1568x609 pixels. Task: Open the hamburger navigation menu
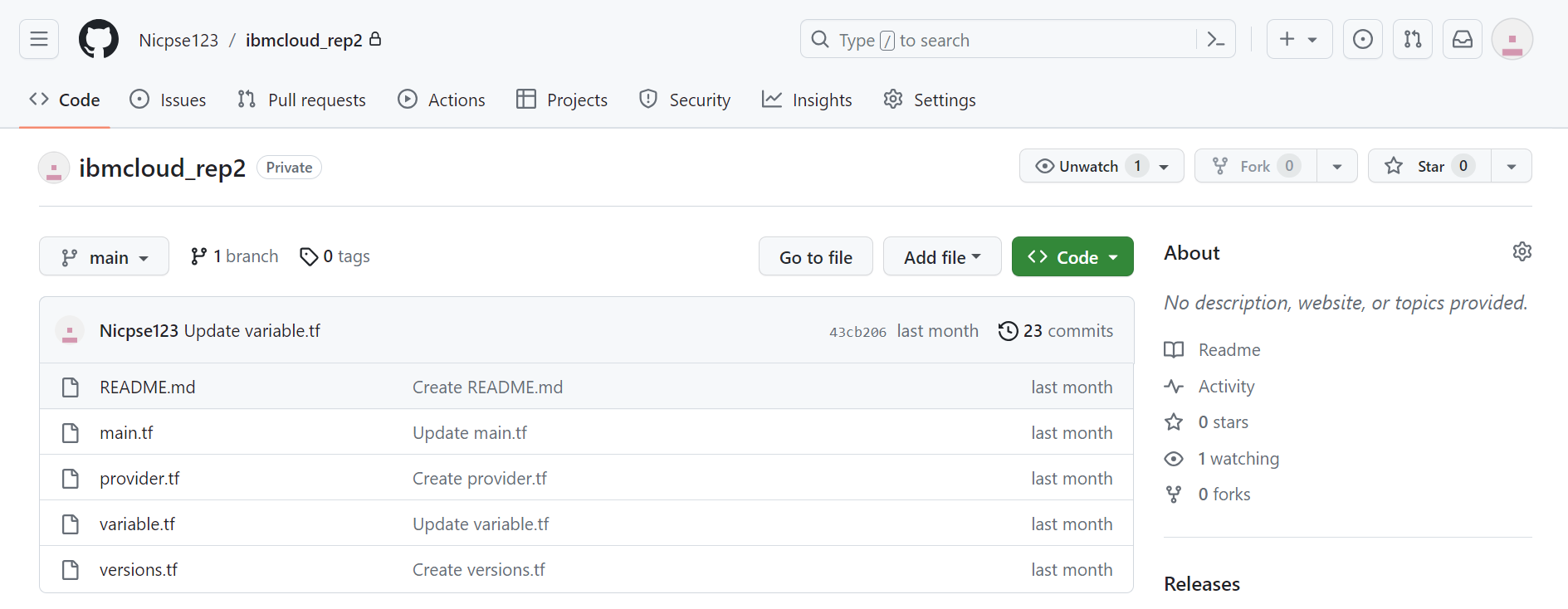[39, 39]
